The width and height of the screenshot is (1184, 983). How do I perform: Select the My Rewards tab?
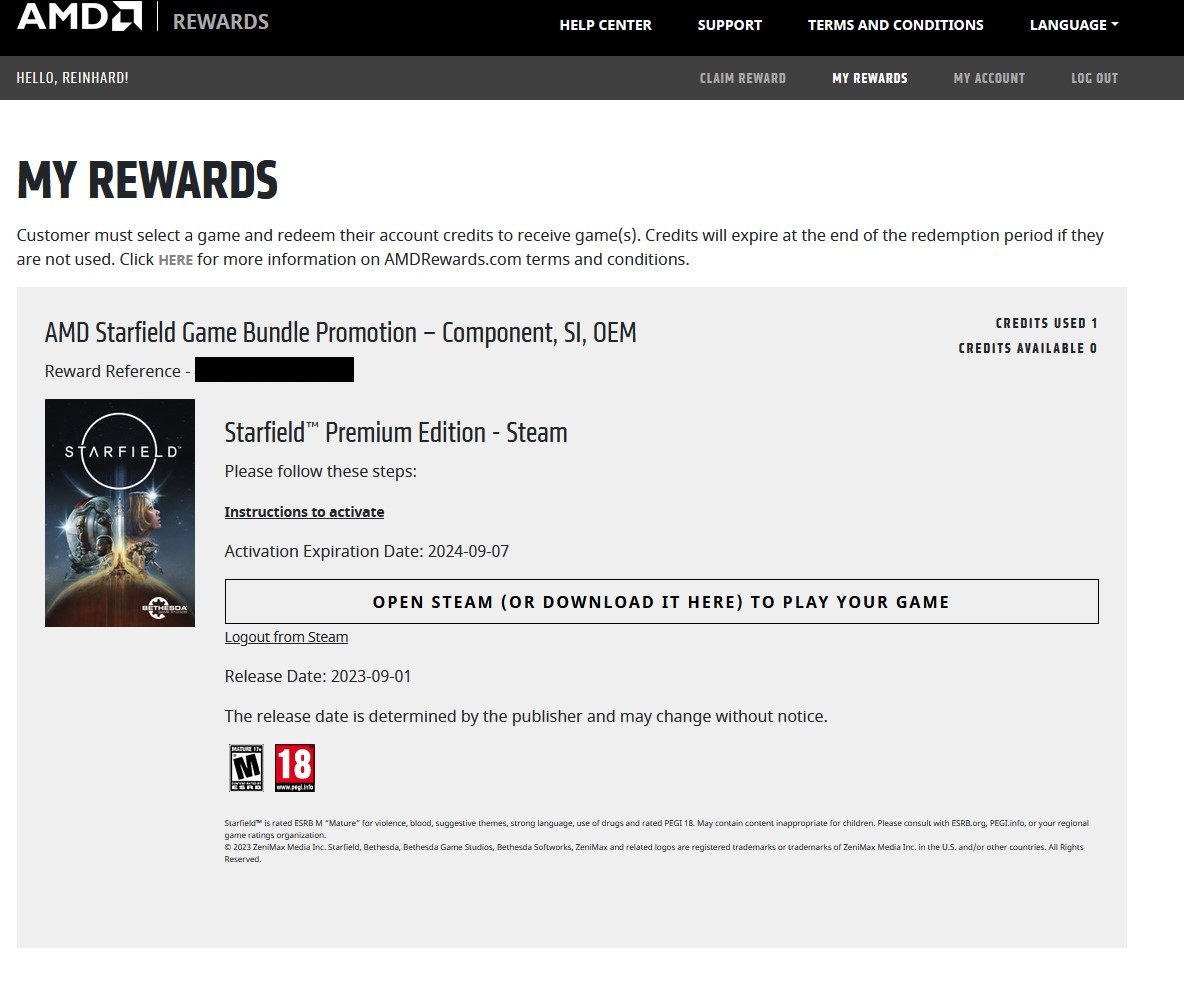pos(870,78)
